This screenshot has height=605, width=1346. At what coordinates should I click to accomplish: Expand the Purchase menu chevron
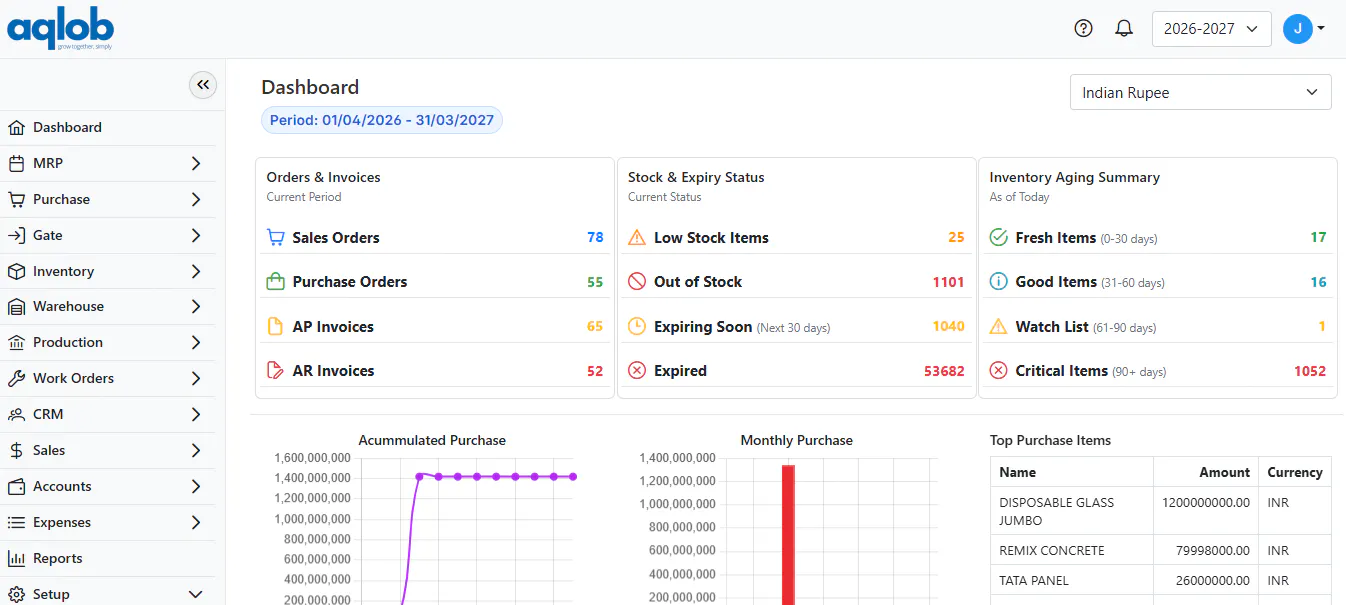point(196,199)
